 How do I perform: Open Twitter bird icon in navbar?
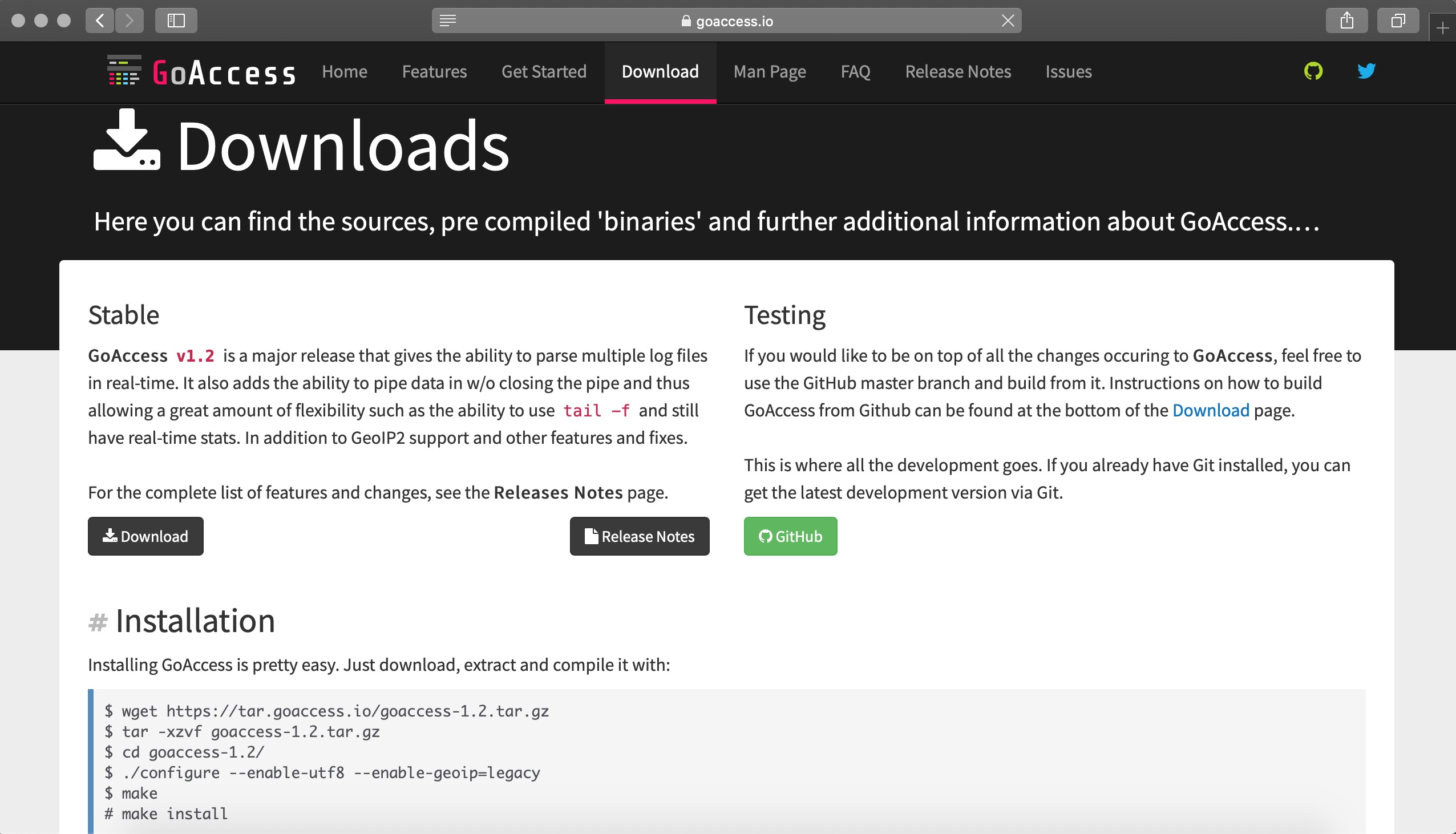point(1365,71)
